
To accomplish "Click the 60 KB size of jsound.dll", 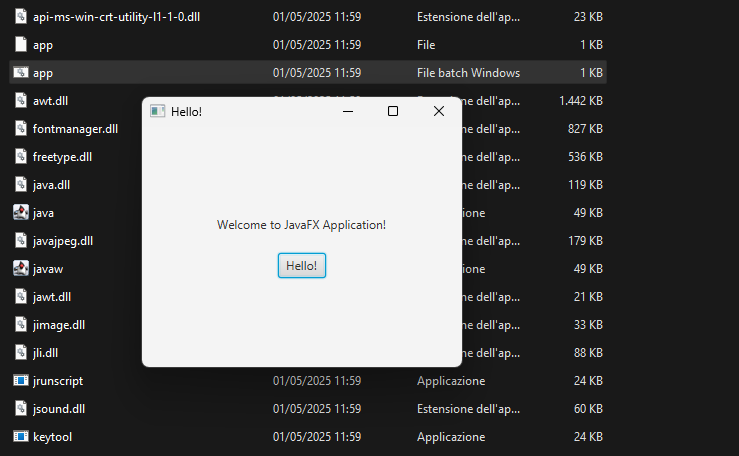I will (x=588, y=408).
